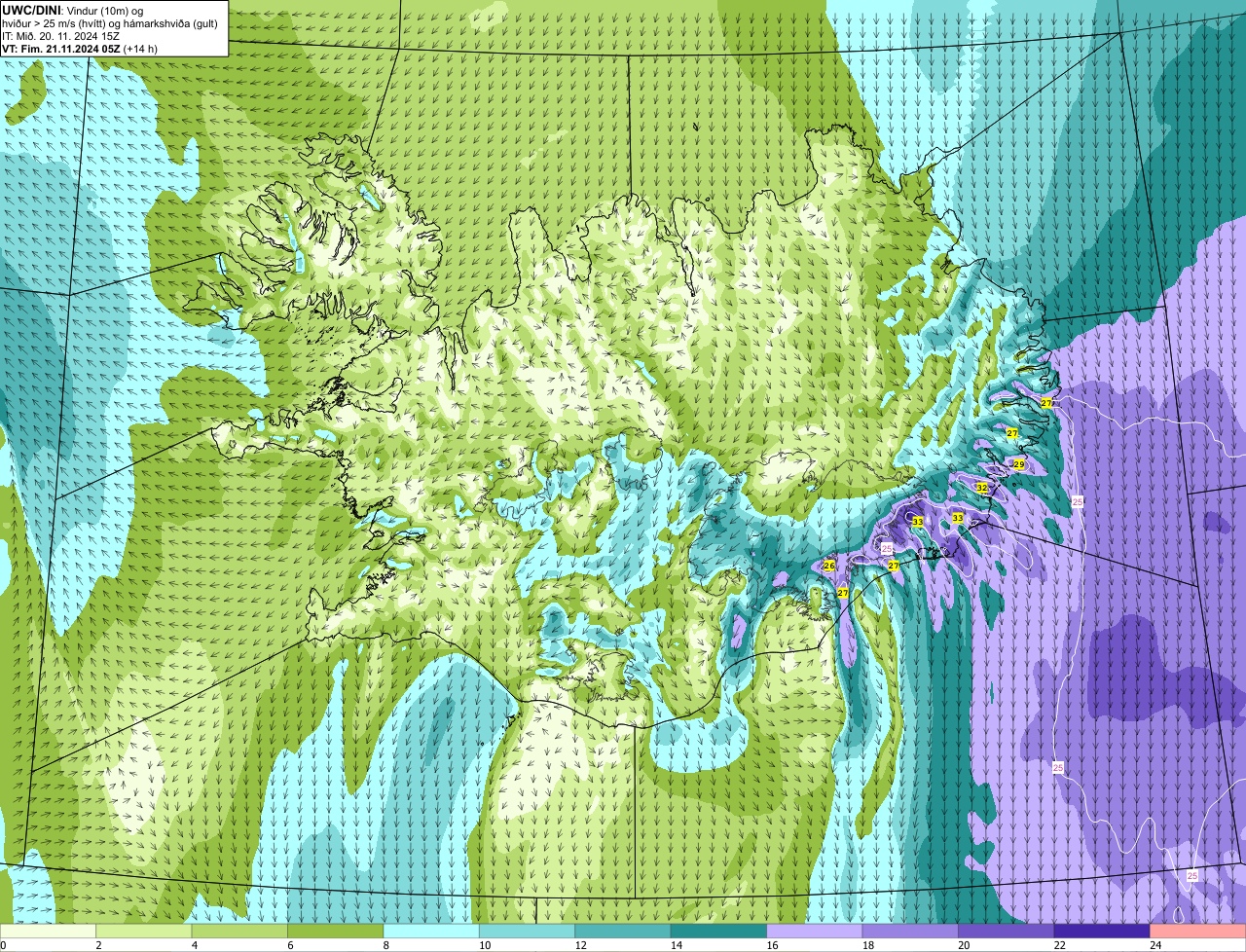Click the yellow 29 gust label
The image size is (1246, 952).
[1018, 464]
